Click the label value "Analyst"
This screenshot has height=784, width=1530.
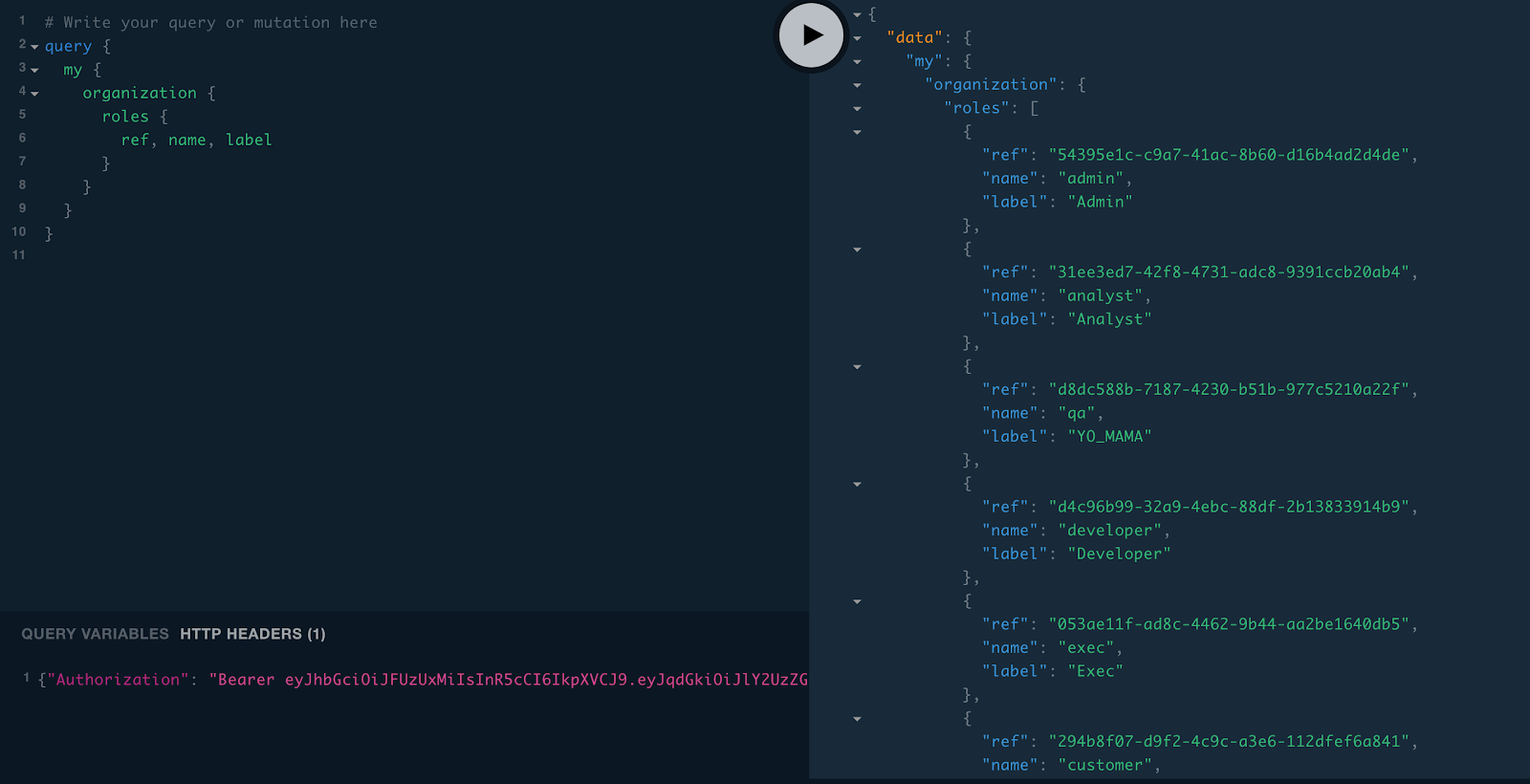point(1110,319)
